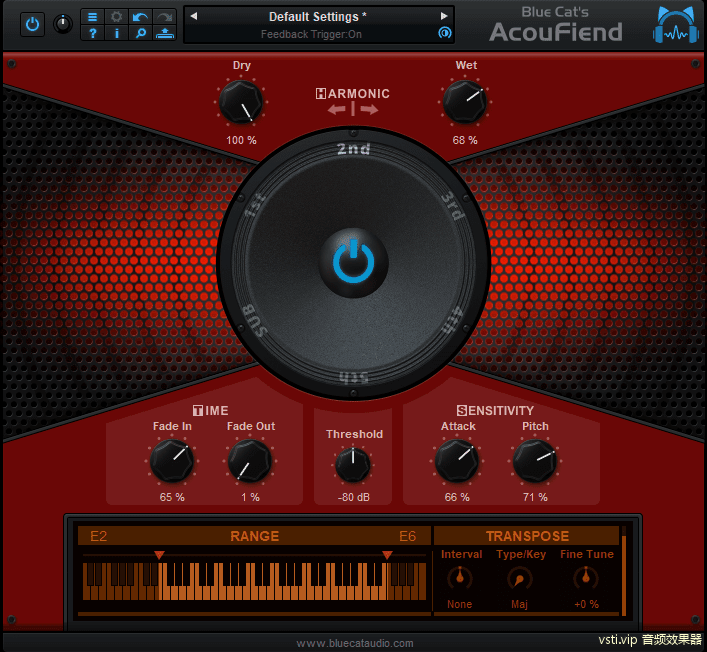
Task: Click the Pitch sensitivity knob
Action: pos(535,462)
